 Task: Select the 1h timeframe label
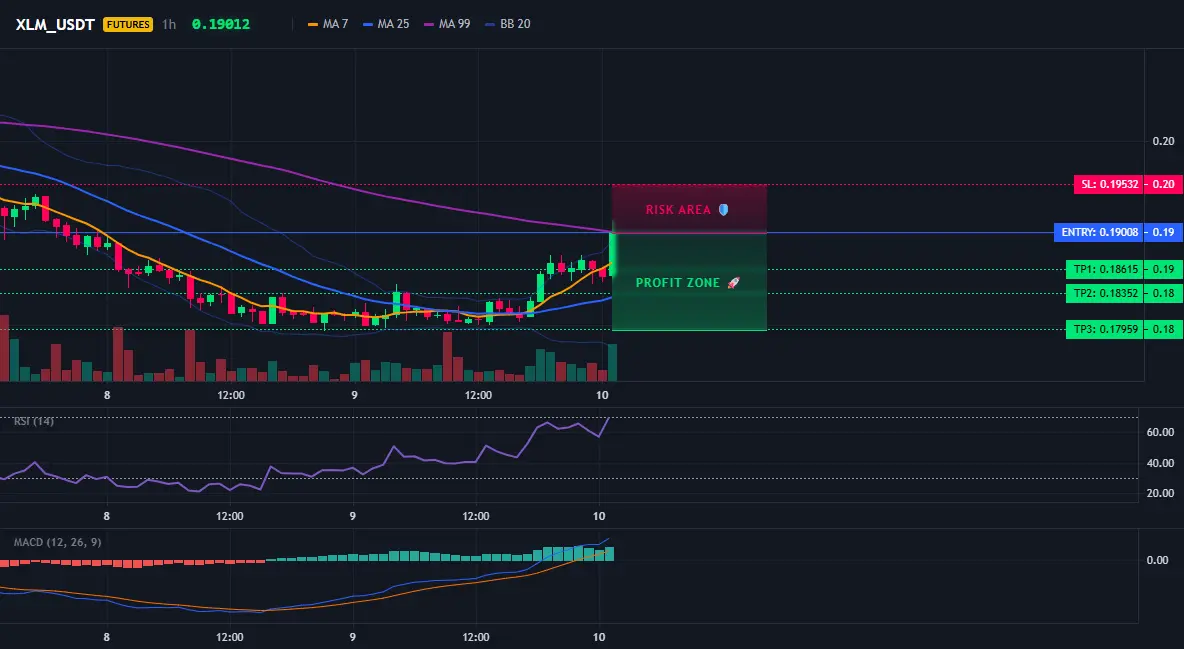[x=169, y=24]
